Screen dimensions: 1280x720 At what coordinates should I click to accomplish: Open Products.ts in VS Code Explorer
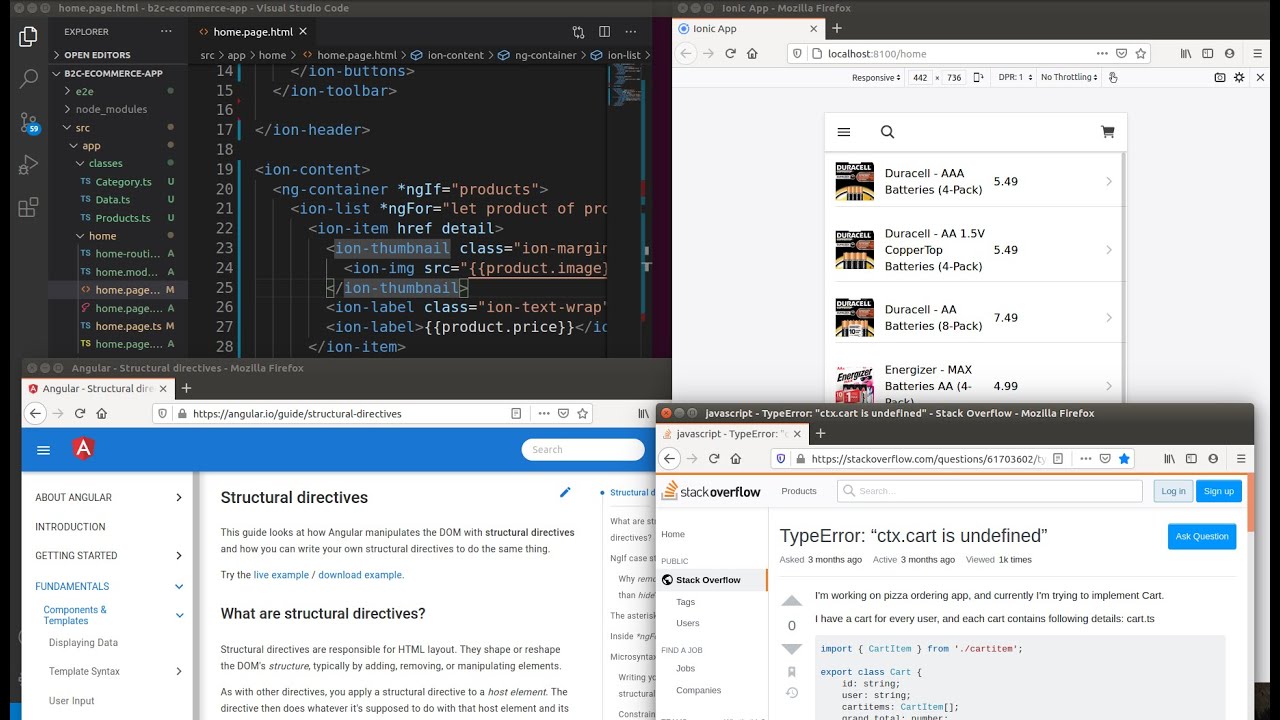(x=123, y=218)
